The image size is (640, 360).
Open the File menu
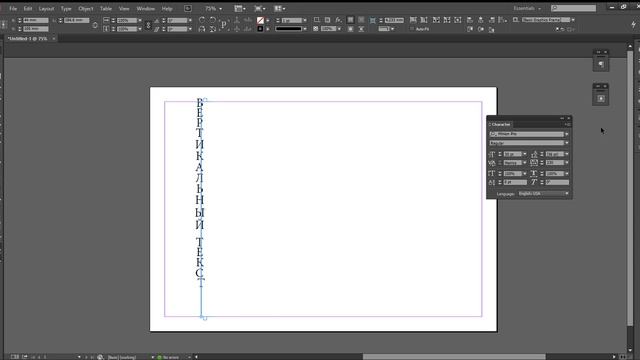13,8
